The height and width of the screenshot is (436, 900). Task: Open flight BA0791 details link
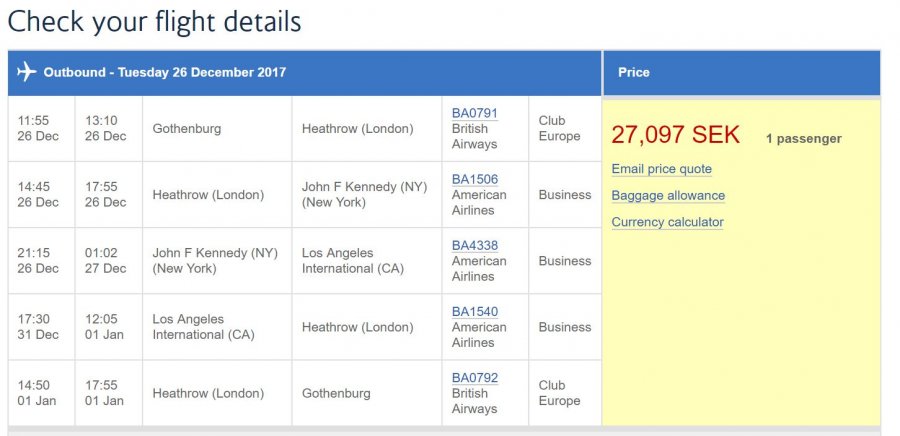click(x=474, y=113)
